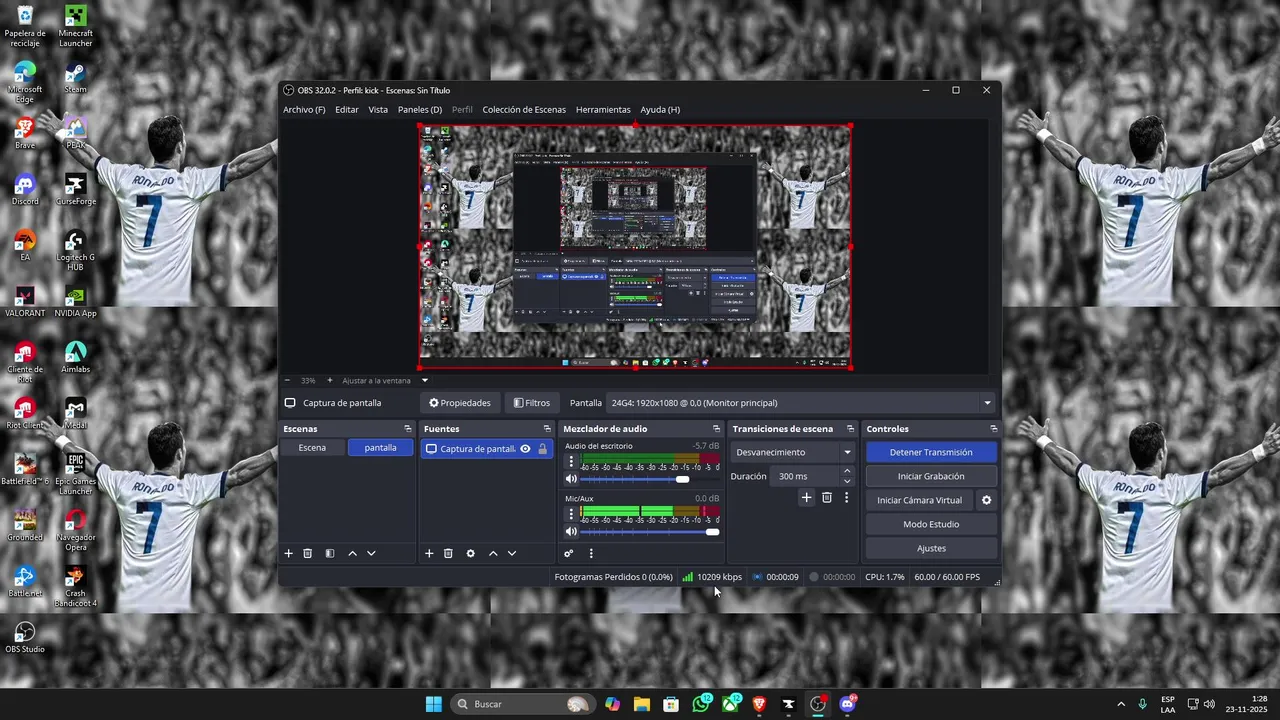This screenshot has height=720, width=1280.
Task: Open Filtros for the selected source
Action: pos(532,403)
